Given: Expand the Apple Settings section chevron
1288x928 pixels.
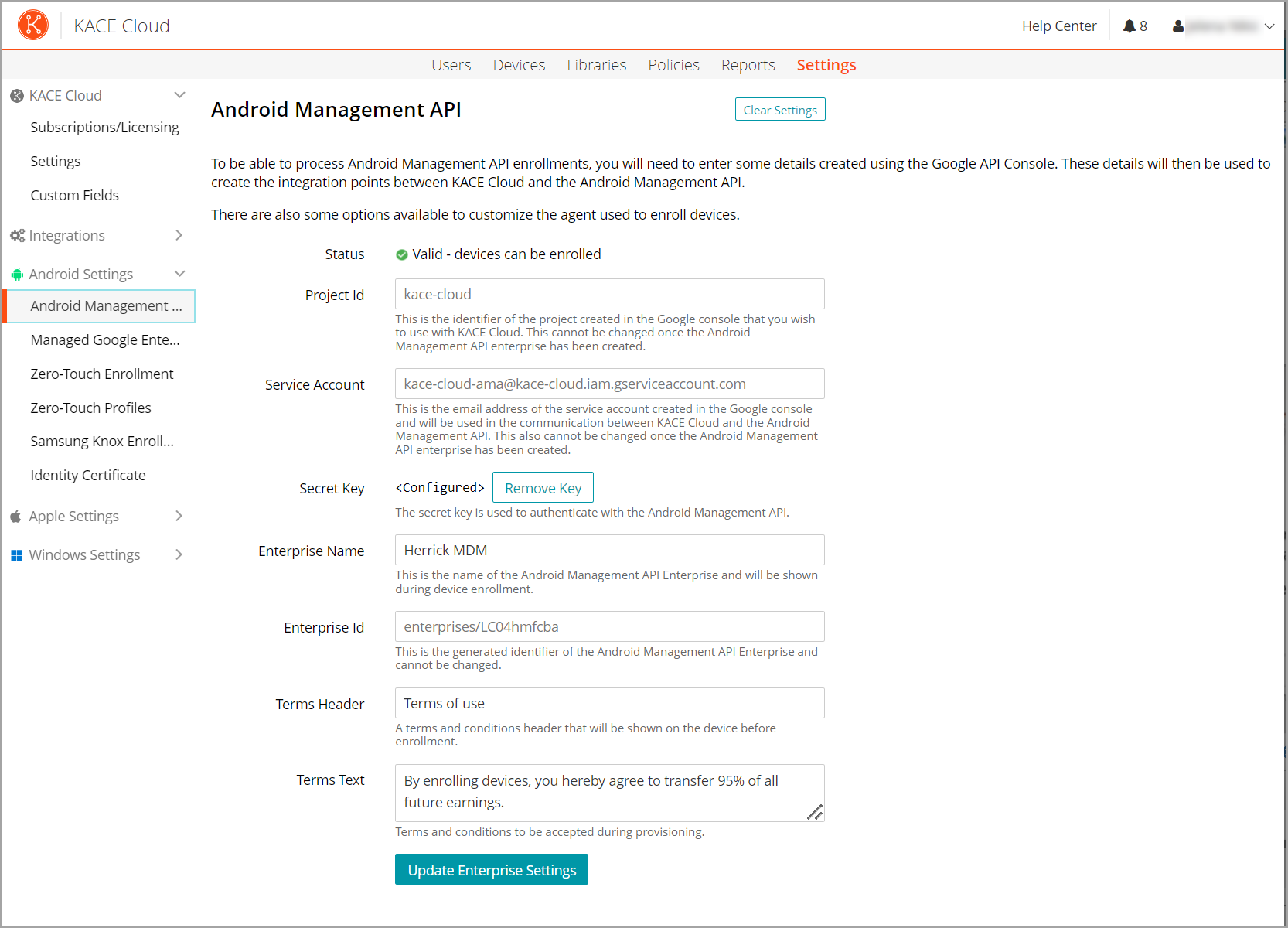Looking at the screenshot, I should [x=179, y=516].
